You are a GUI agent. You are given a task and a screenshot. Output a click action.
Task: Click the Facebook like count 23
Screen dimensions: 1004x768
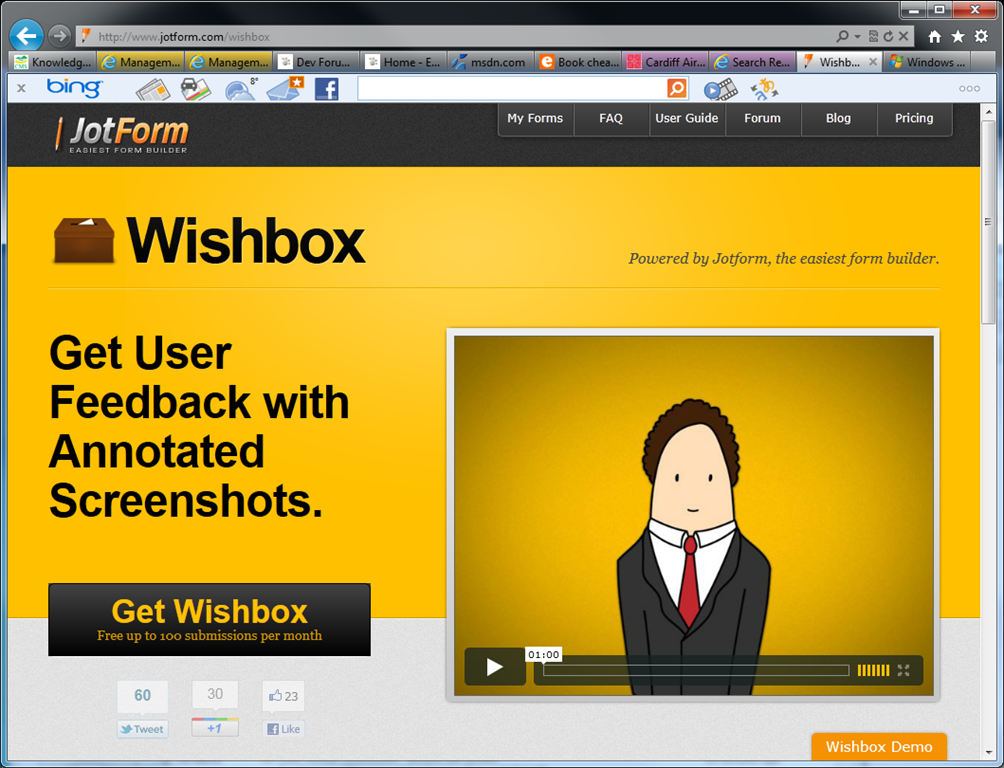(284, 696)
